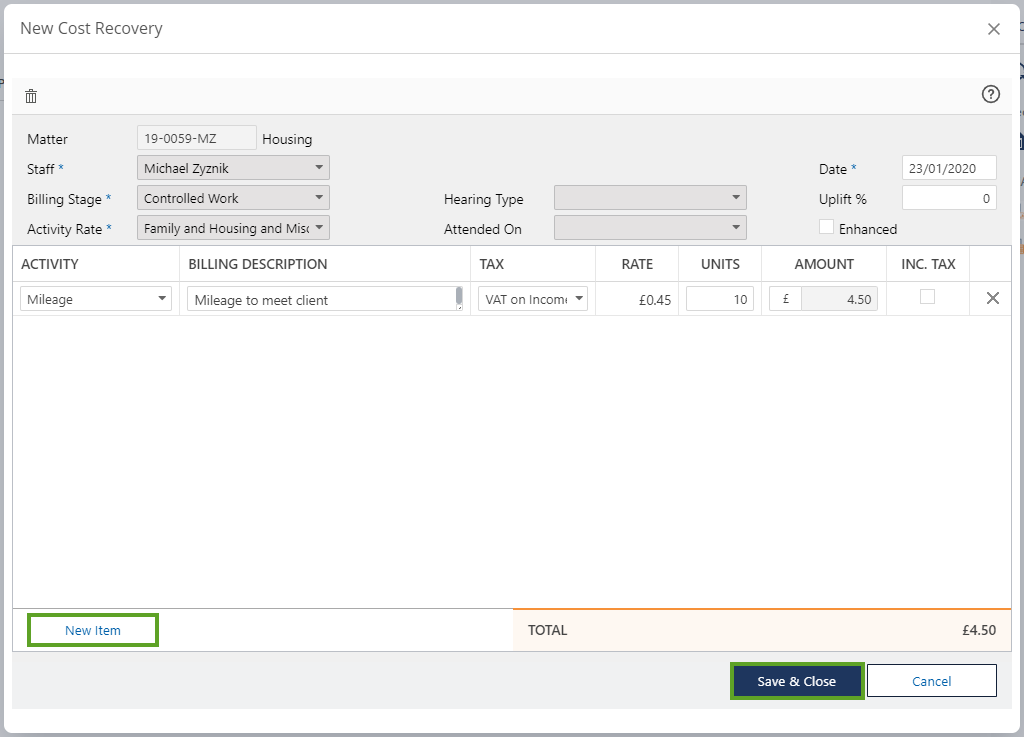This screenshot has width=1024, height=737.
Task: Expand the Hearing Type dropdown
Action: (x=649, y=198)
